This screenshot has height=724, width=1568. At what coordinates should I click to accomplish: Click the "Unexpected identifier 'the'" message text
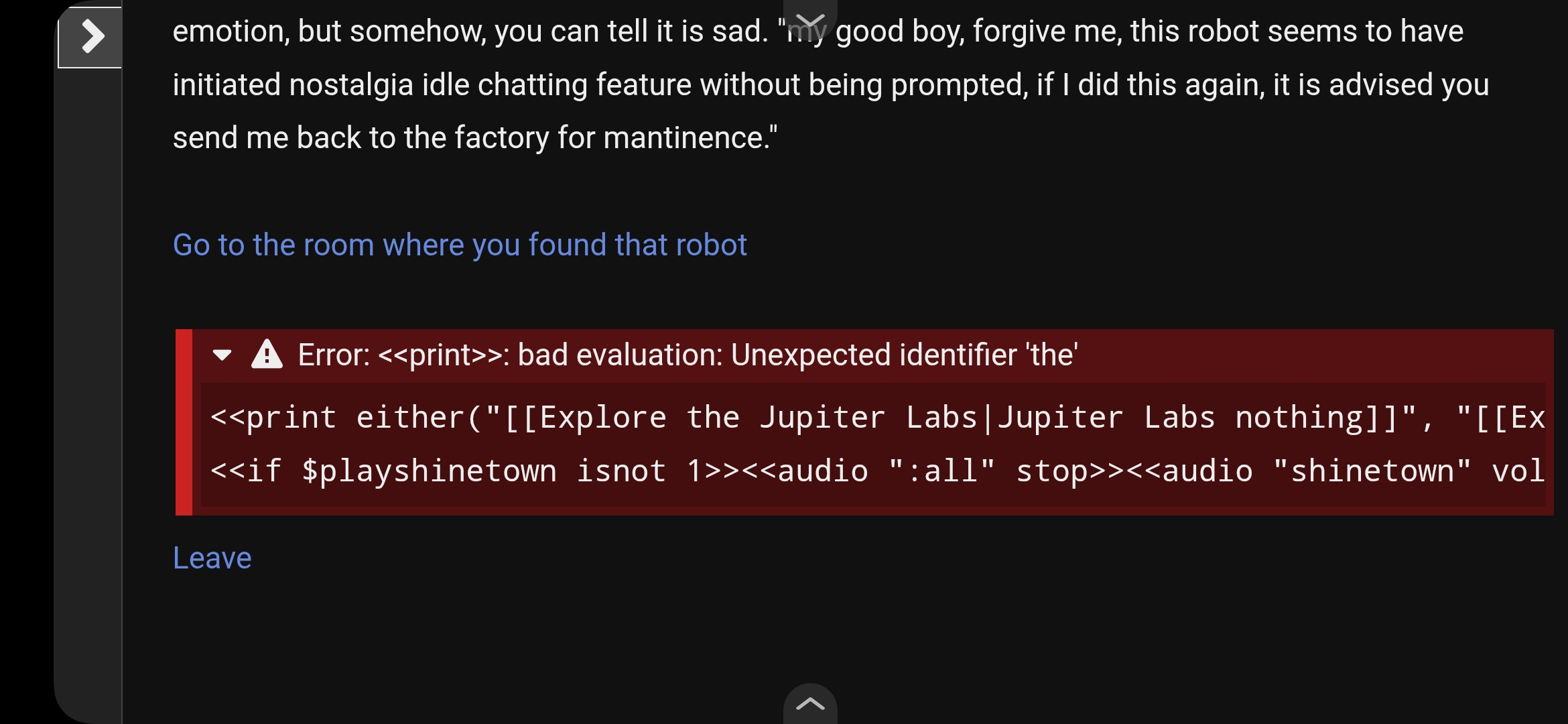(x=905, y=355)
